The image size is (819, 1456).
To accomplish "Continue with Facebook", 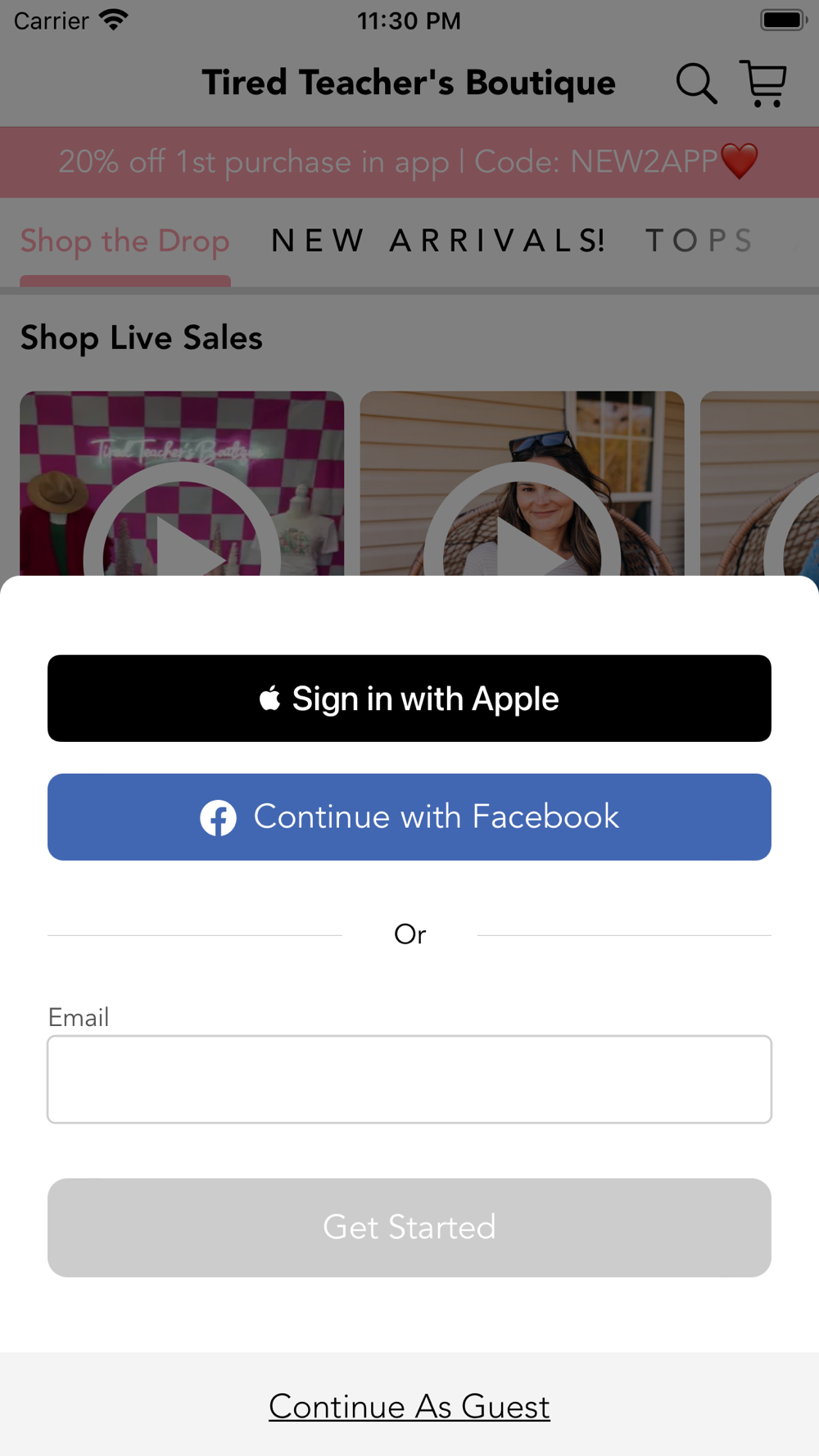I will coord(409,817).
